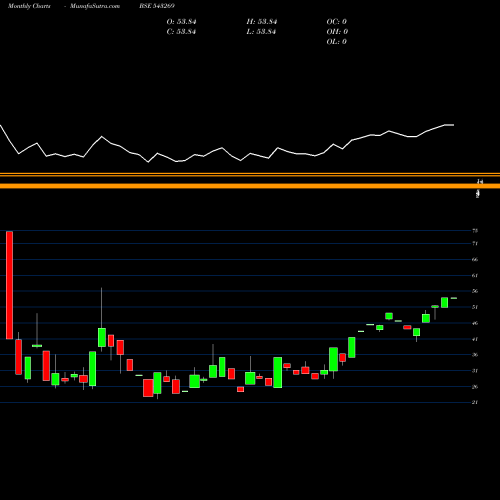Image resolution: width=500 pixels, height=500 pixels.
Task: Click the 76 price axis label
Action: (475, 230)
